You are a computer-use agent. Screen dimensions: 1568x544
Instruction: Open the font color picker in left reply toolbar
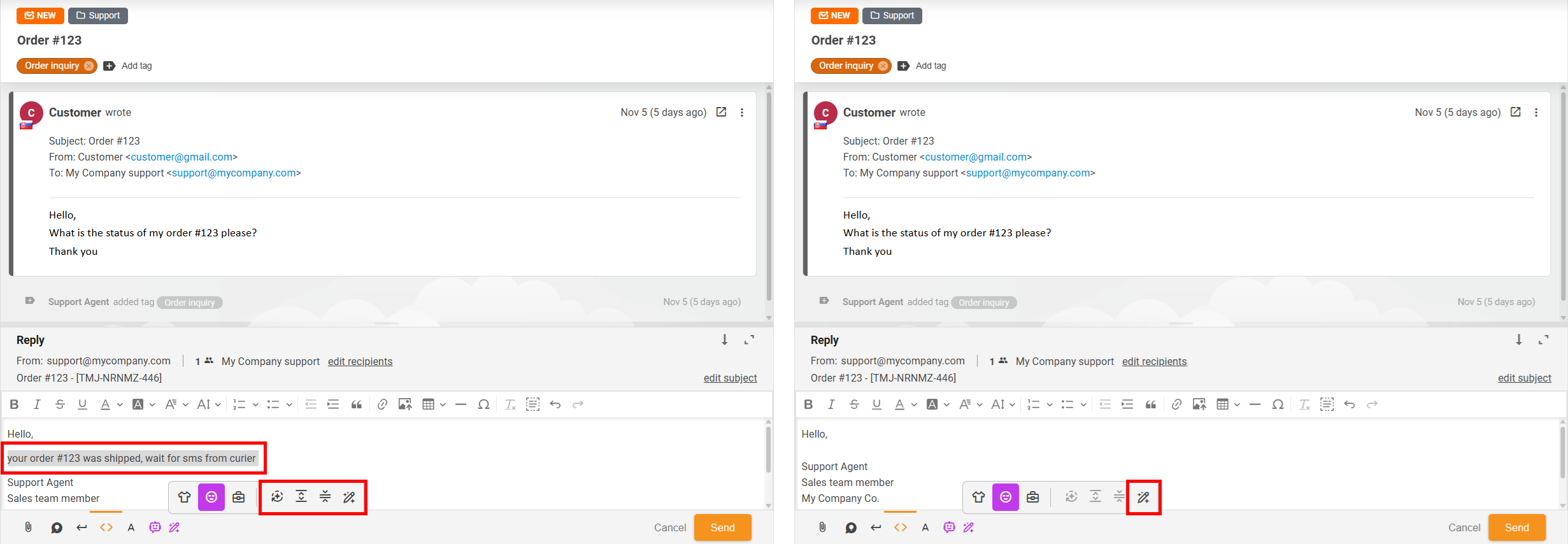point(119,404)
